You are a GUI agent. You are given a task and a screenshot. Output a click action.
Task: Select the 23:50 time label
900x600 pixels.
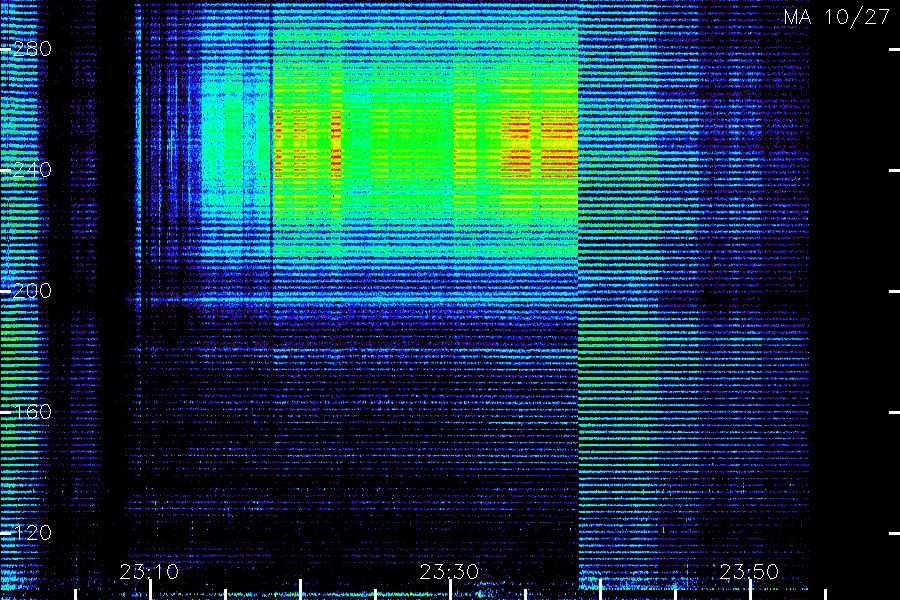(749, 572)
